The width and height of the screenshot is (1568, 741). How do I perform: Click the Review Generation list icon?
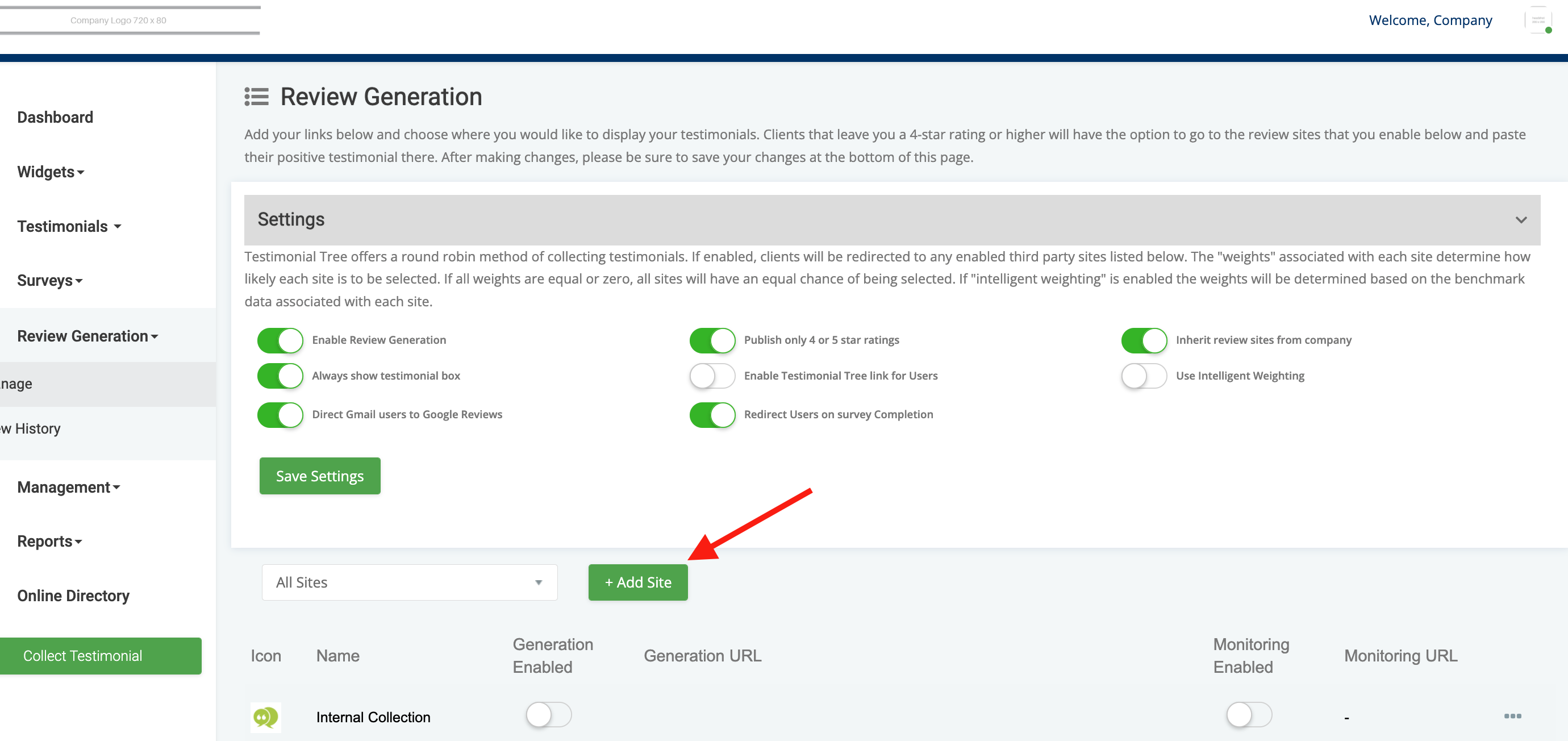[x=256, y=97]
